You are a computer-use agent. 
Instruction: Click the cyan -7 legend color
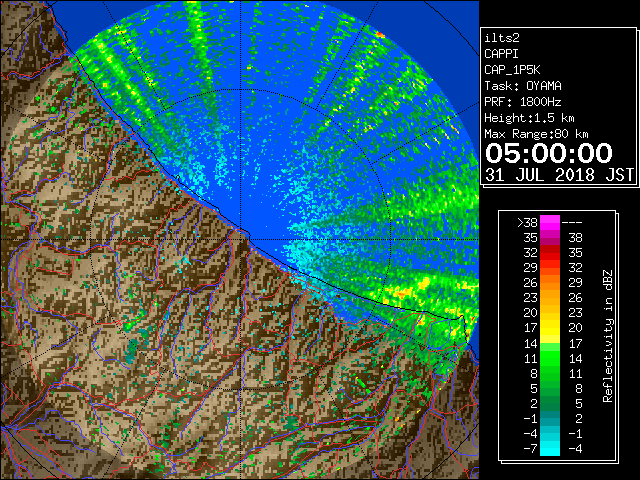(550, 448)
